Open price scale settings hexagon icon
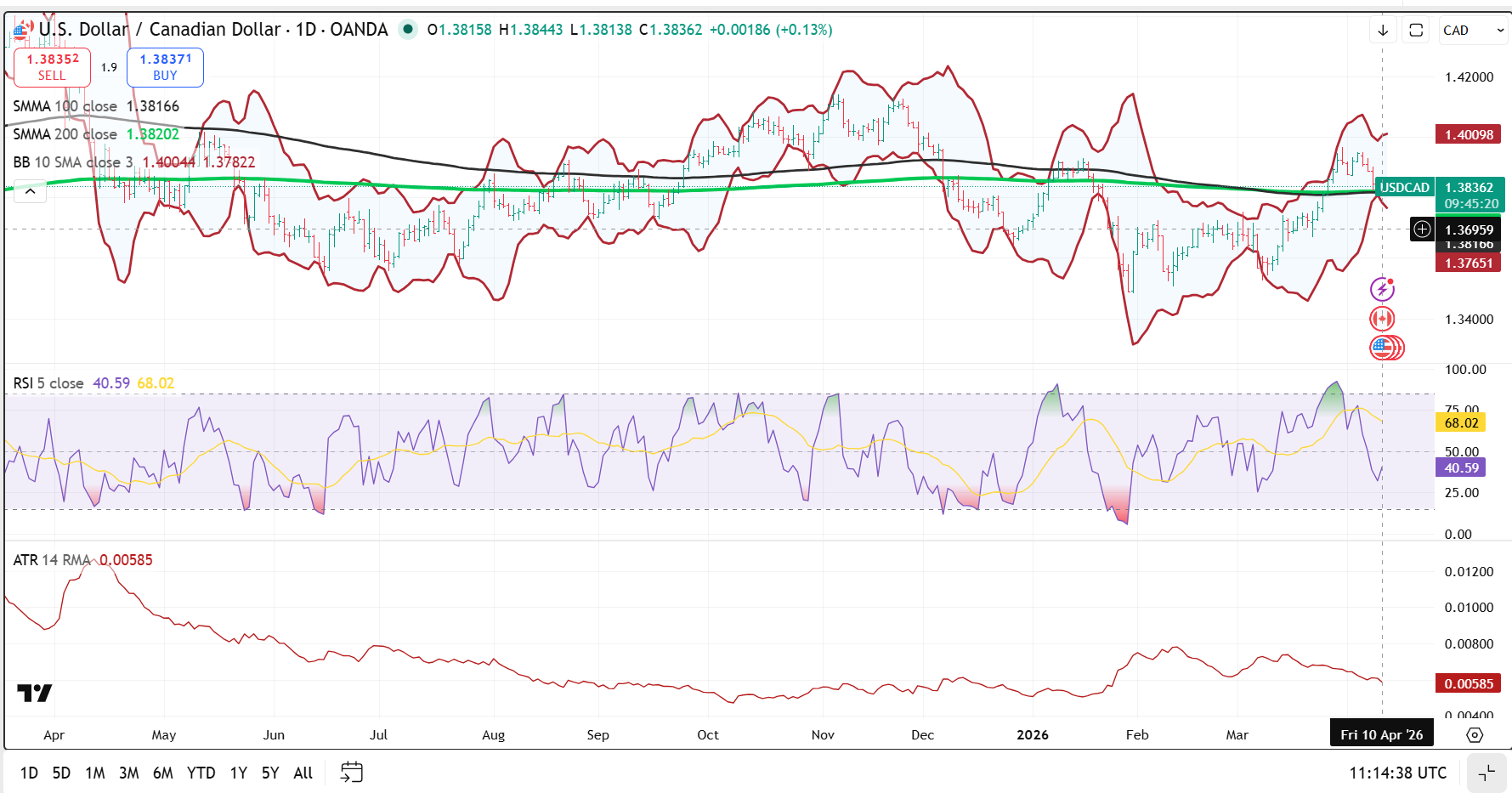Image resolution: width=1512 pixels, height=793 pixels. tap(1475, 735)
